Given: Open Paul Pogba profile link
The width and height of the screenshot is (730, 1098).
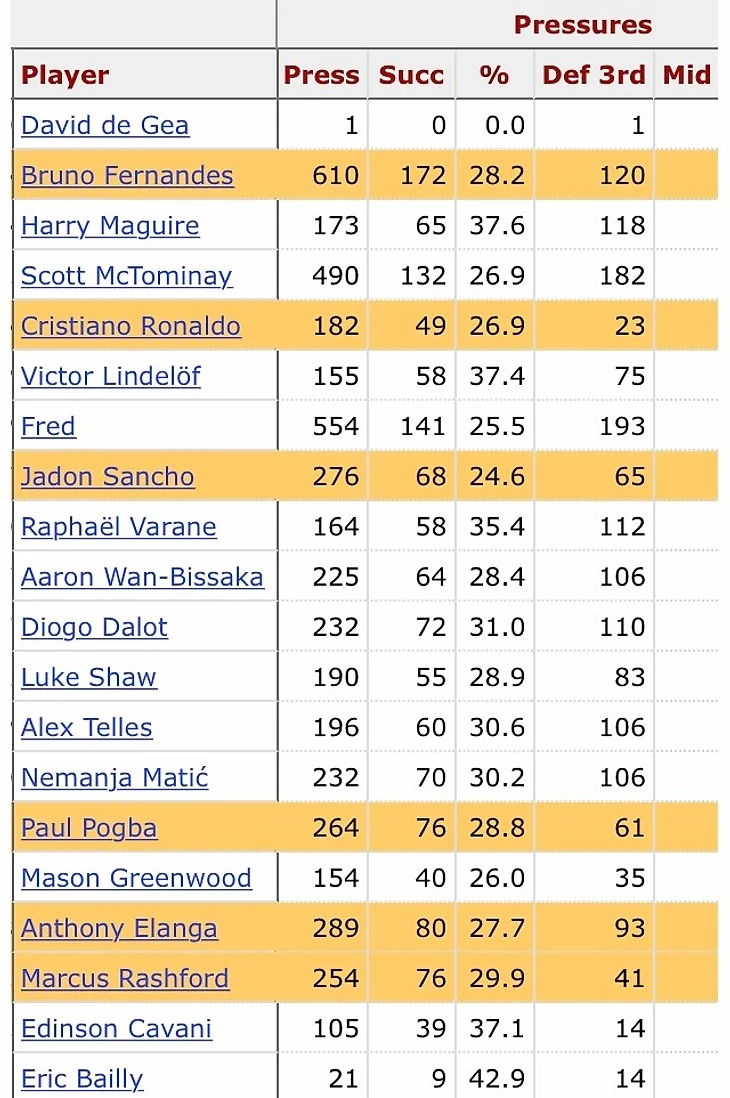Looking at the screenshot, I should [89, 828].
